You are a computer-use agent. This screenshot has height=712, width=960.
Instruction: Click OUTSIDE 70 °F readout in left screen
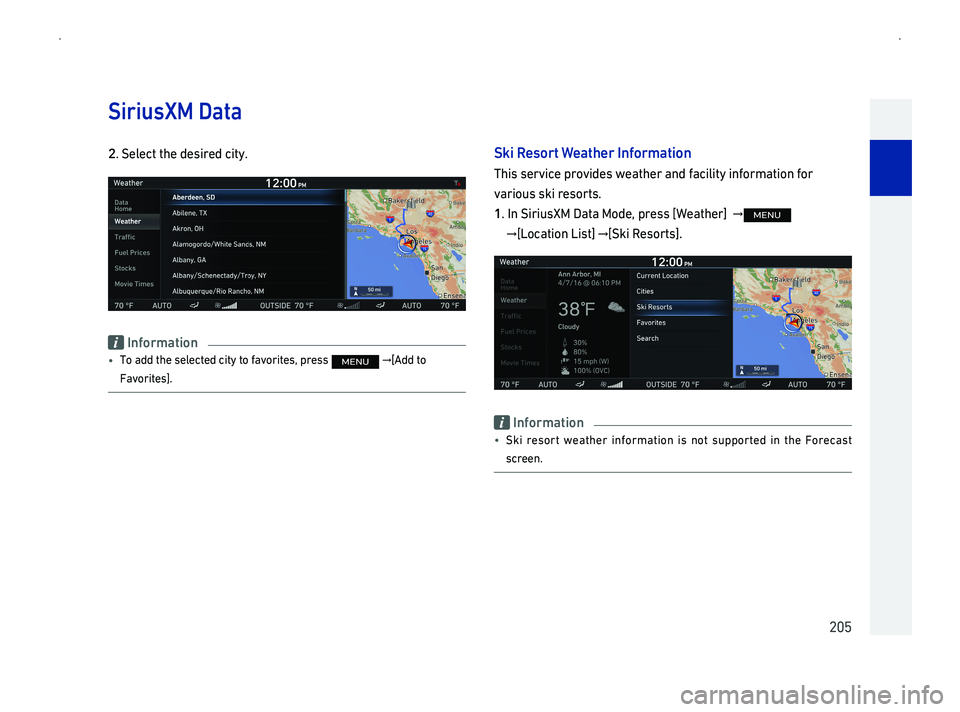point(287,305)
